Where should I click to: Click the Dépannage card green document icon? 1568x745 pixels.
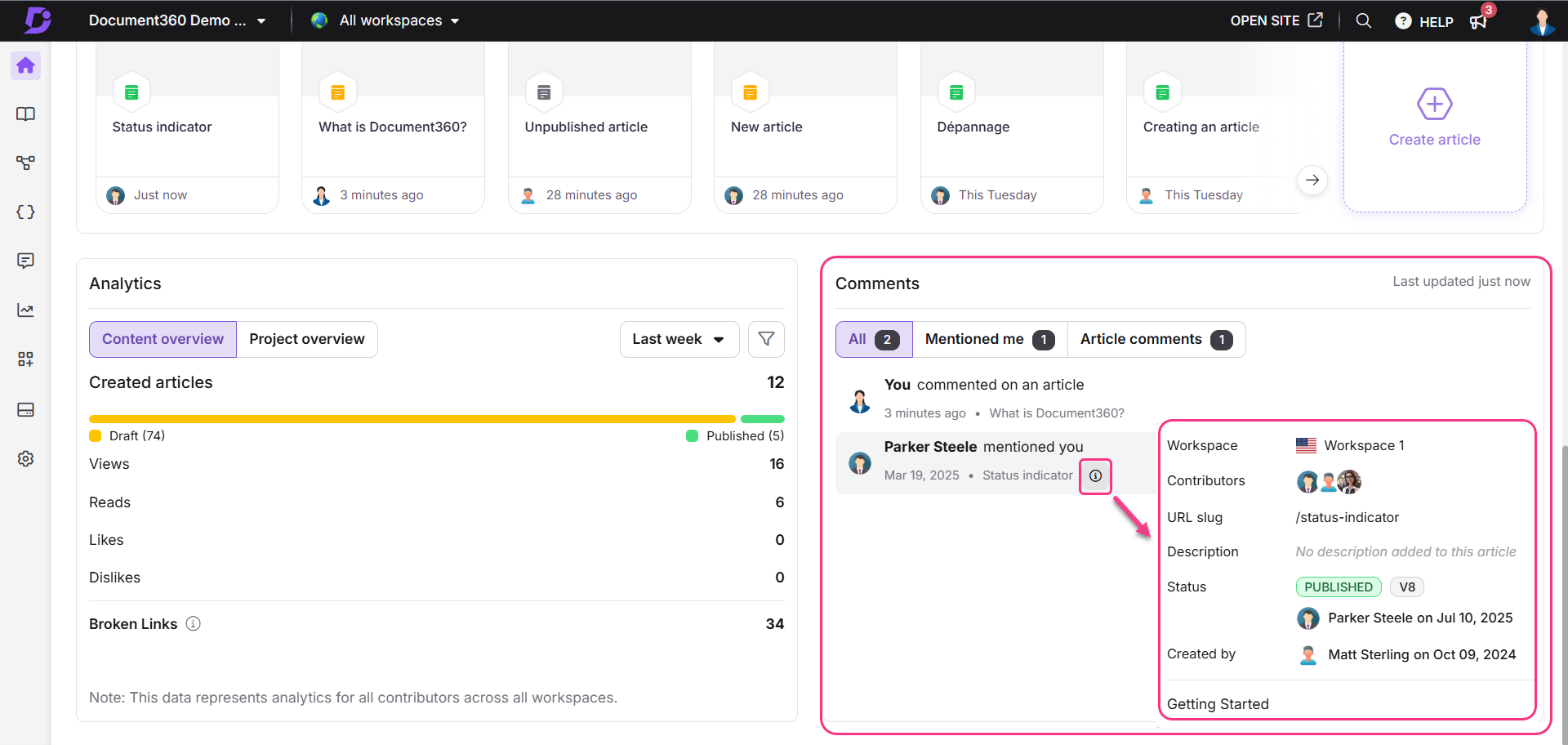pyautogui.click(x=956, y=92)
